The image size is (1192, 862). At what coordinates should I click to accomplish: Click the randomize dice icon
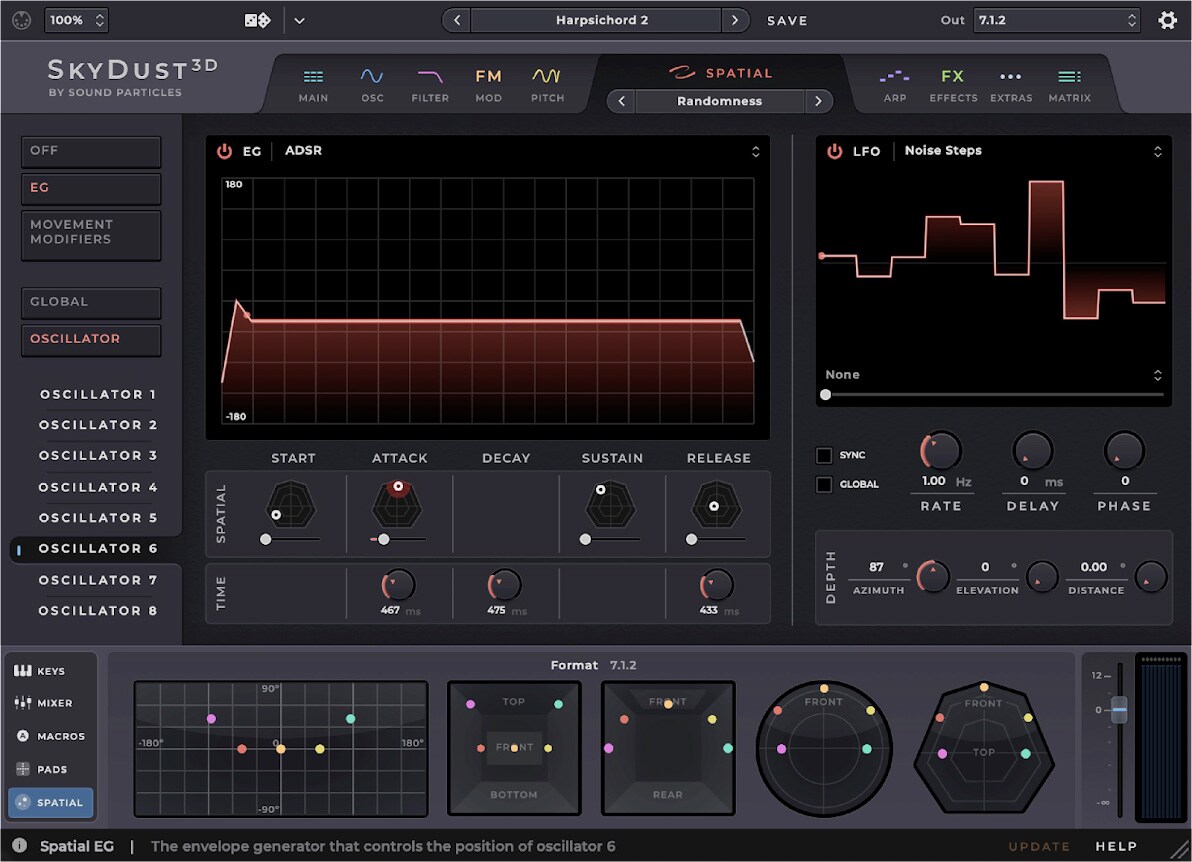tap(257, 20)
